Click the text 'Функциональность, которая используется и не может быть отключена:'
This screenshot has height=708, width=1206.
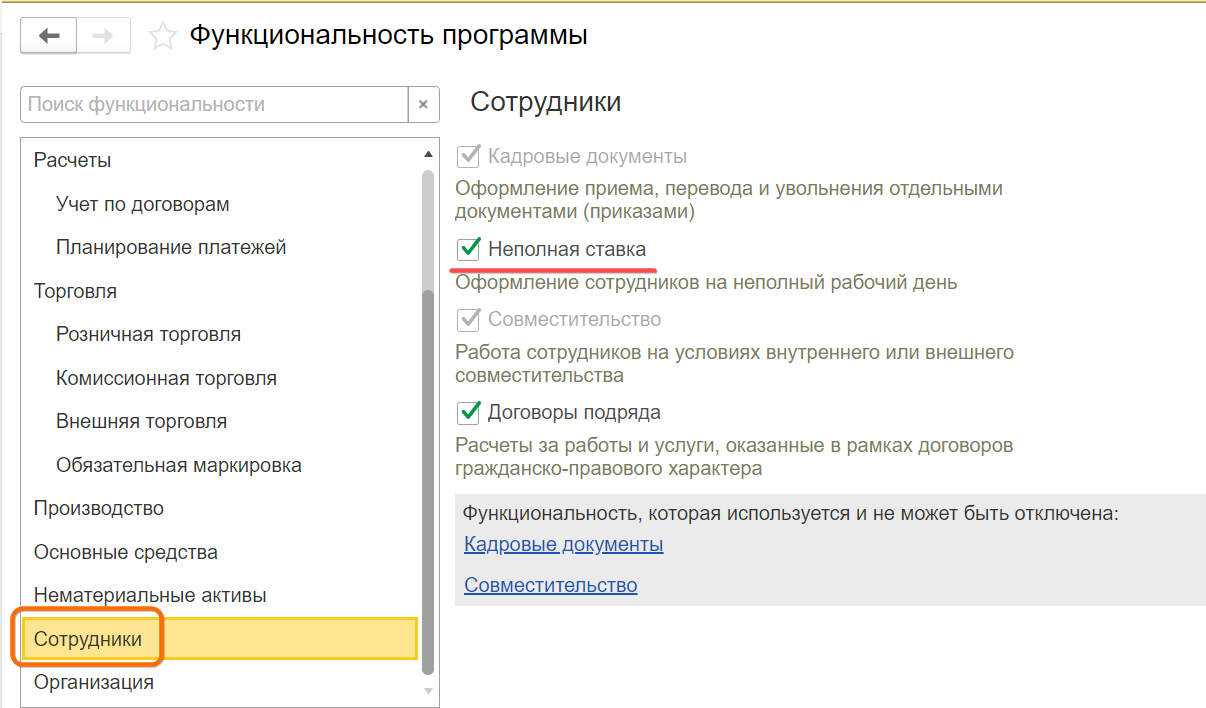click(790, 513)
